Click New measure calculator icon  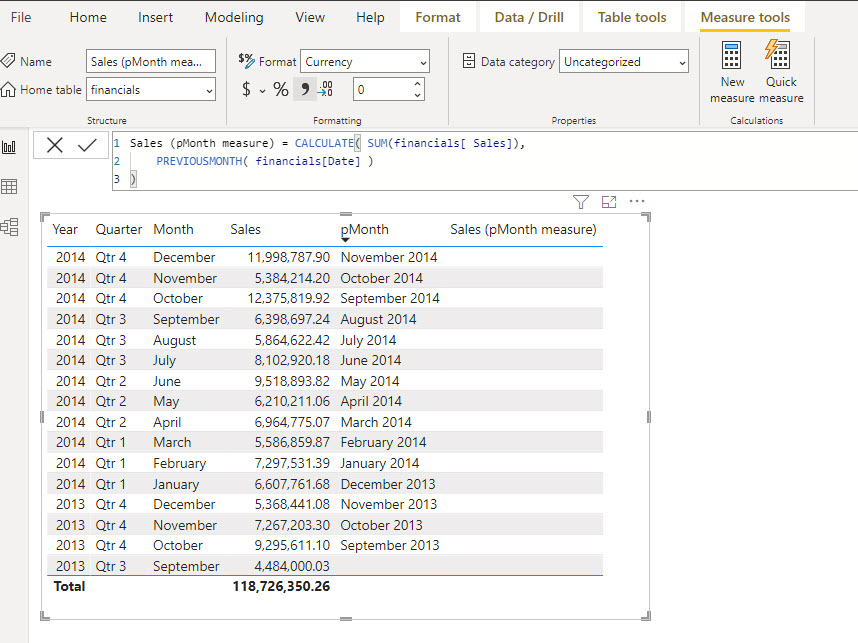(x=732, y=55)
